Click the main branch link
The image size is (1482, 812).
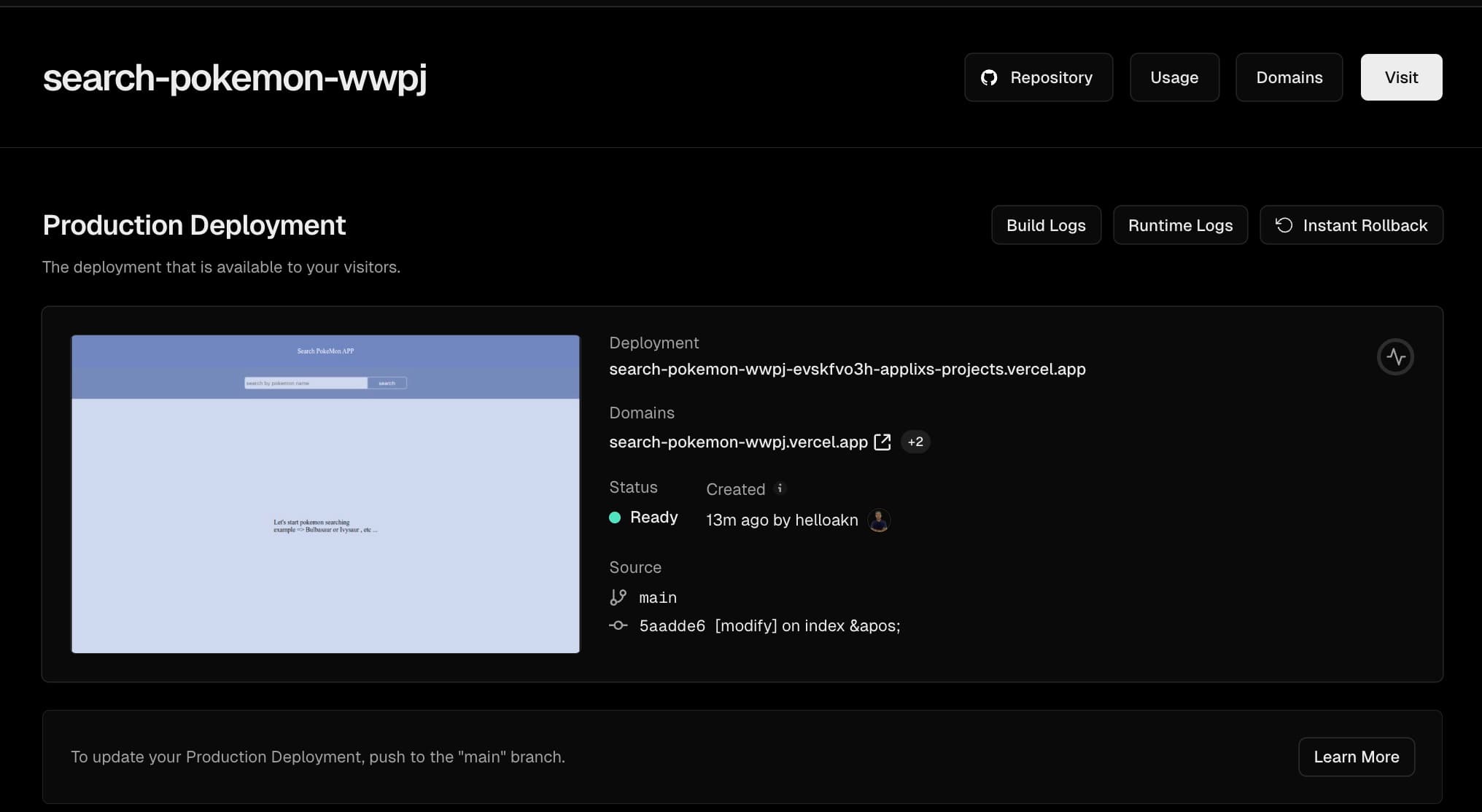(658, 598)
